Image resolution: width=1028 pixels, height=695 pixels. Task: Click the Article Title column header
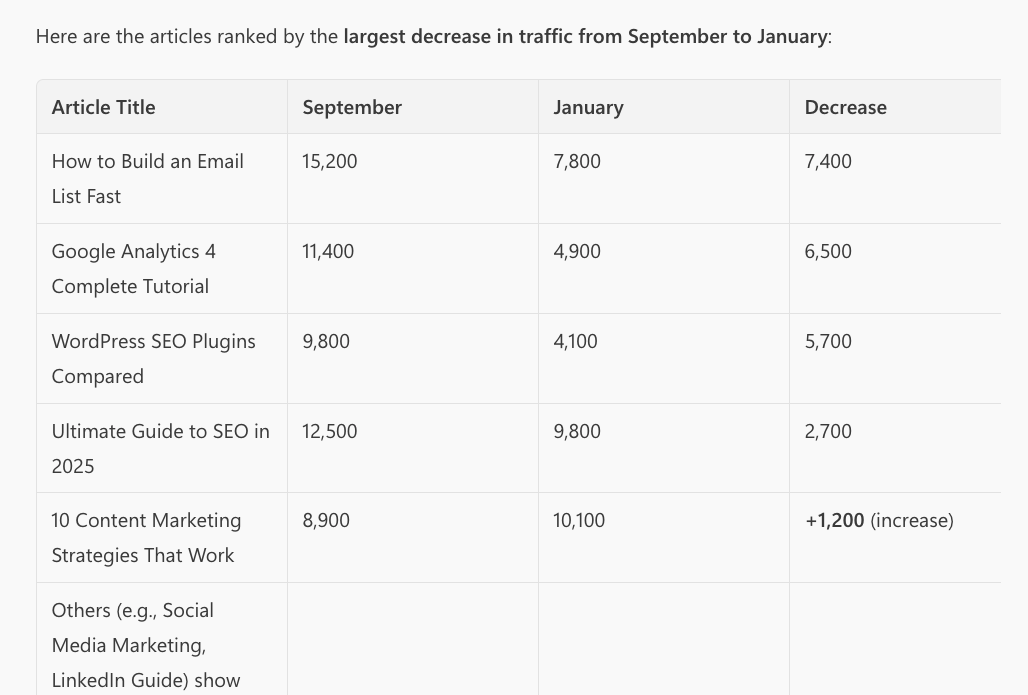(104, 108)
